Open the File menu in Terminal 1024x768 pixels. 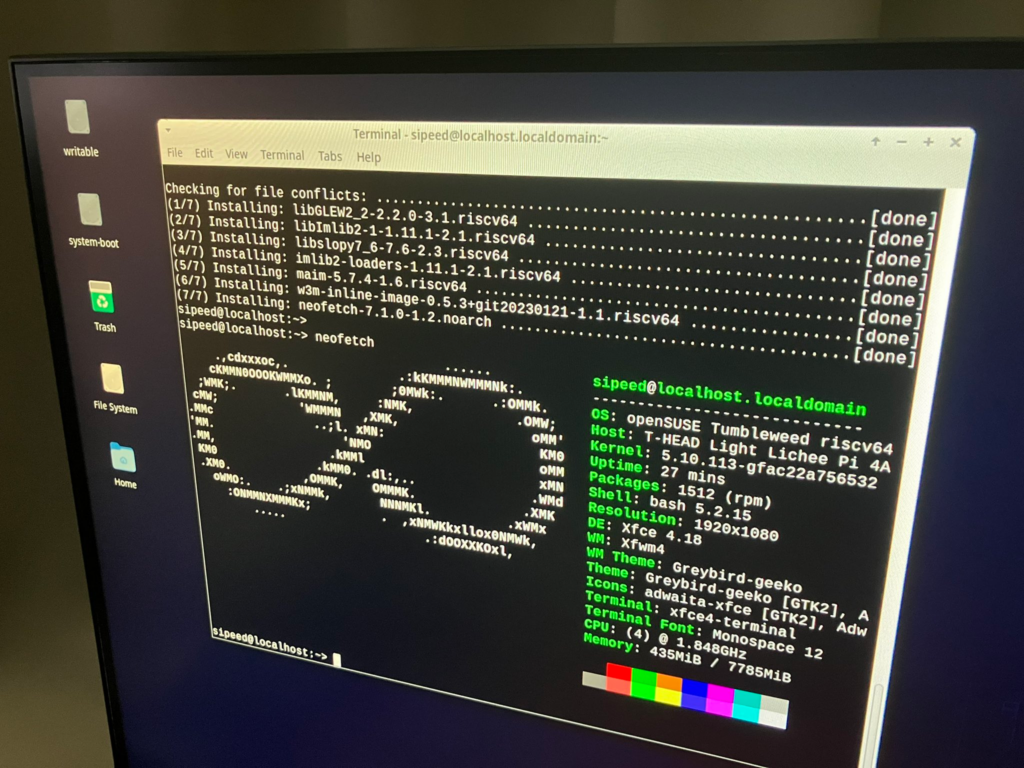[x=174, y=153]
